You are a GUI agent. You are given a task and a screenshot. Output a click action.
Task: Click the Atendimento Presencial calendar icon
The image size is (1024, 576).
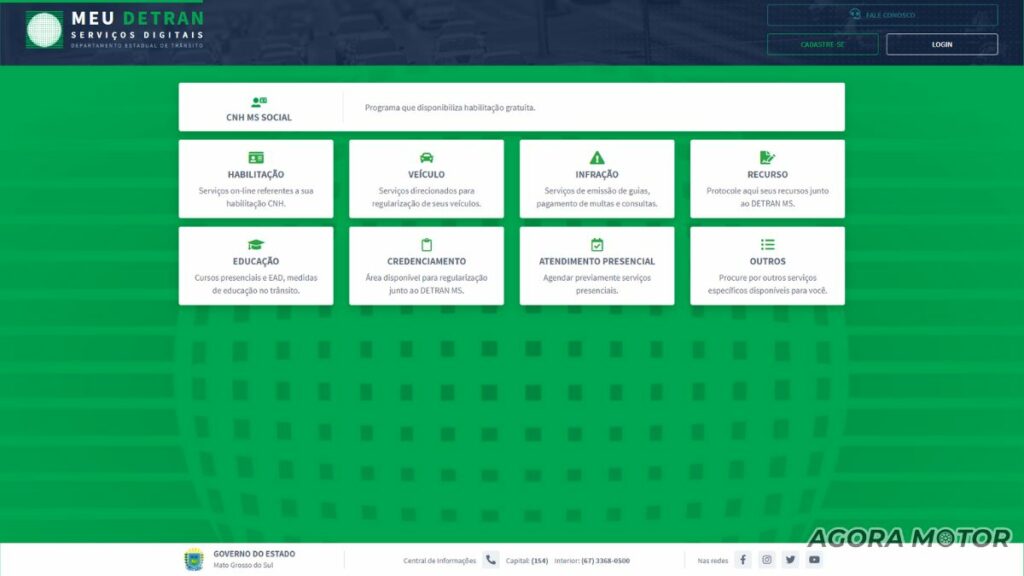click(x=597, y=245)
